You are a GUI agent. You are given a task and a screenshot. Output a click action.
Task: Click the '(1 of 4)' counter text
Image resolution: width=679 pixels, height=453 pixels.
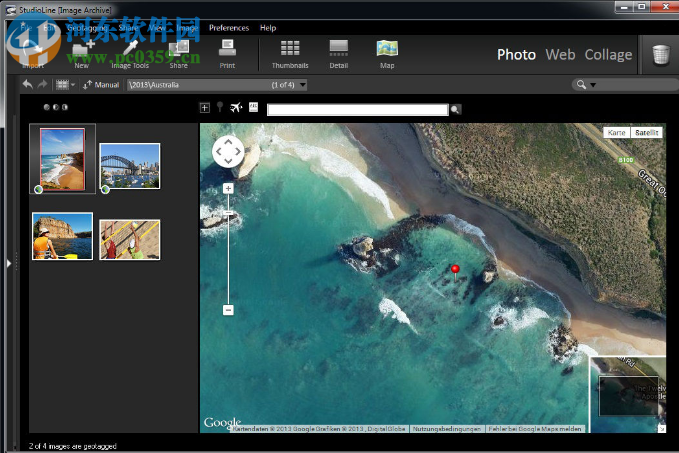coord(283,85)
